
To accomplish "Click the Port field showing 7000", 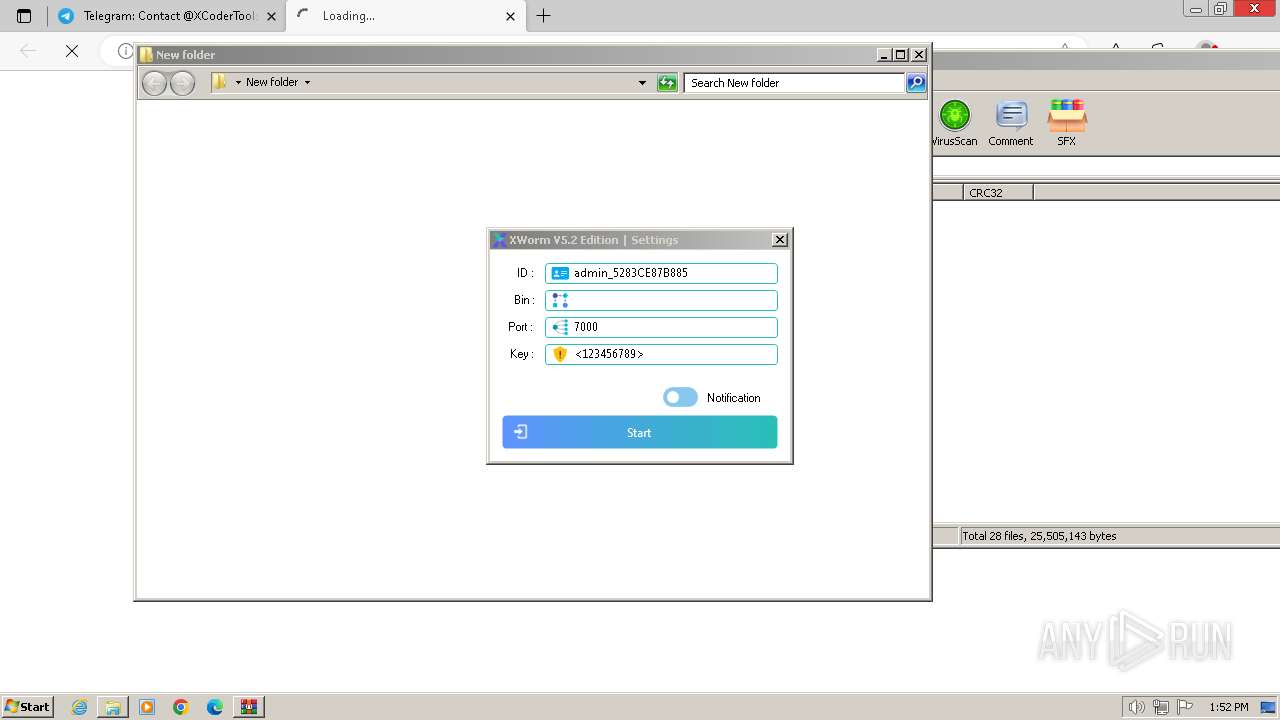I will point(661,327).
